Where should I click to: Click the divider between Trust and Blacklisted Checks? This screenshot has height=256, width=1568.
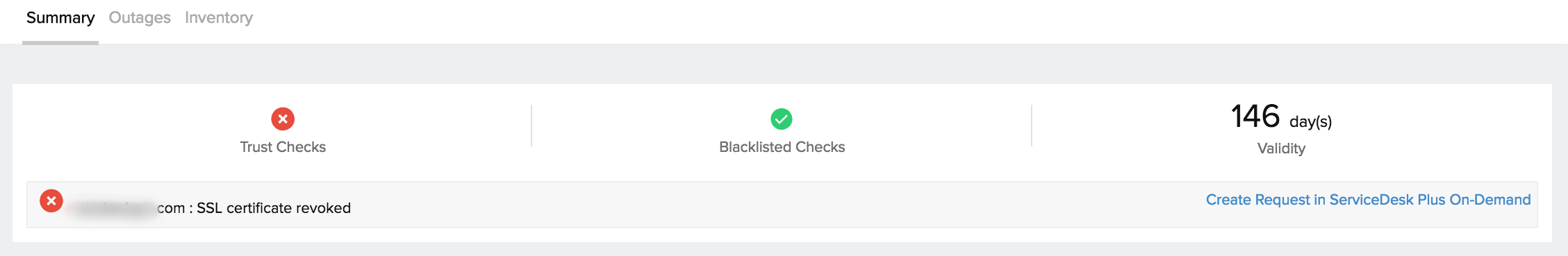tap(531, 126)
